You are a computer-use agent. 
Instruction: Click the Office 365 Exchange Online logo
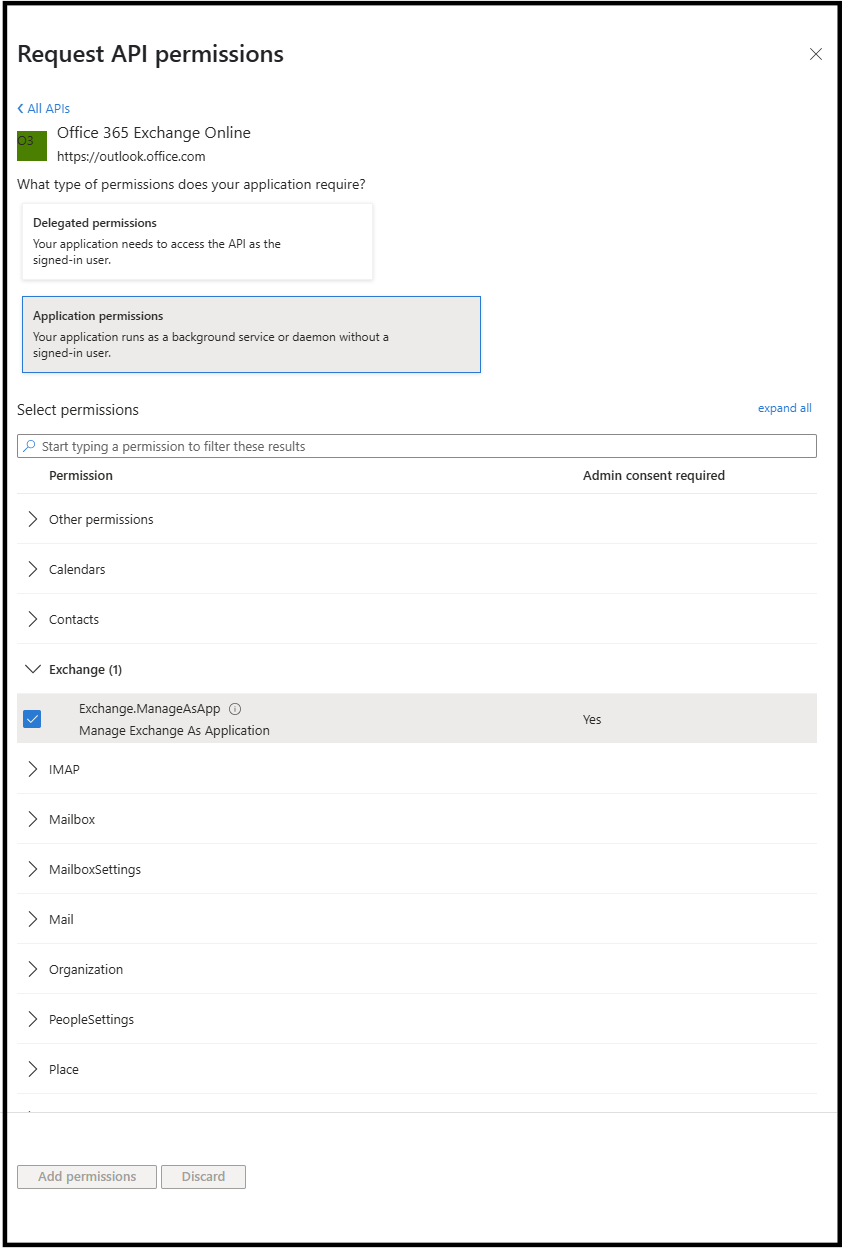[x=31, y=145]
